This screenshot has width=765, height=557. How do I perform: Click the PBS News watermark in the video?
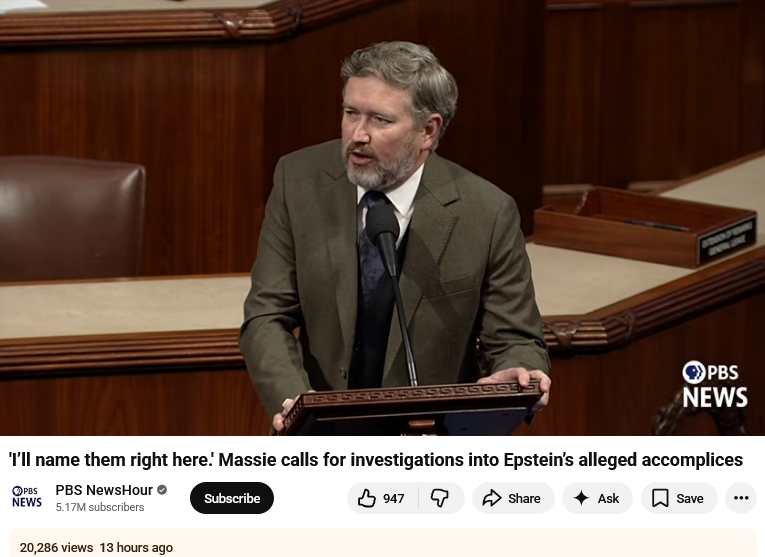714,384
